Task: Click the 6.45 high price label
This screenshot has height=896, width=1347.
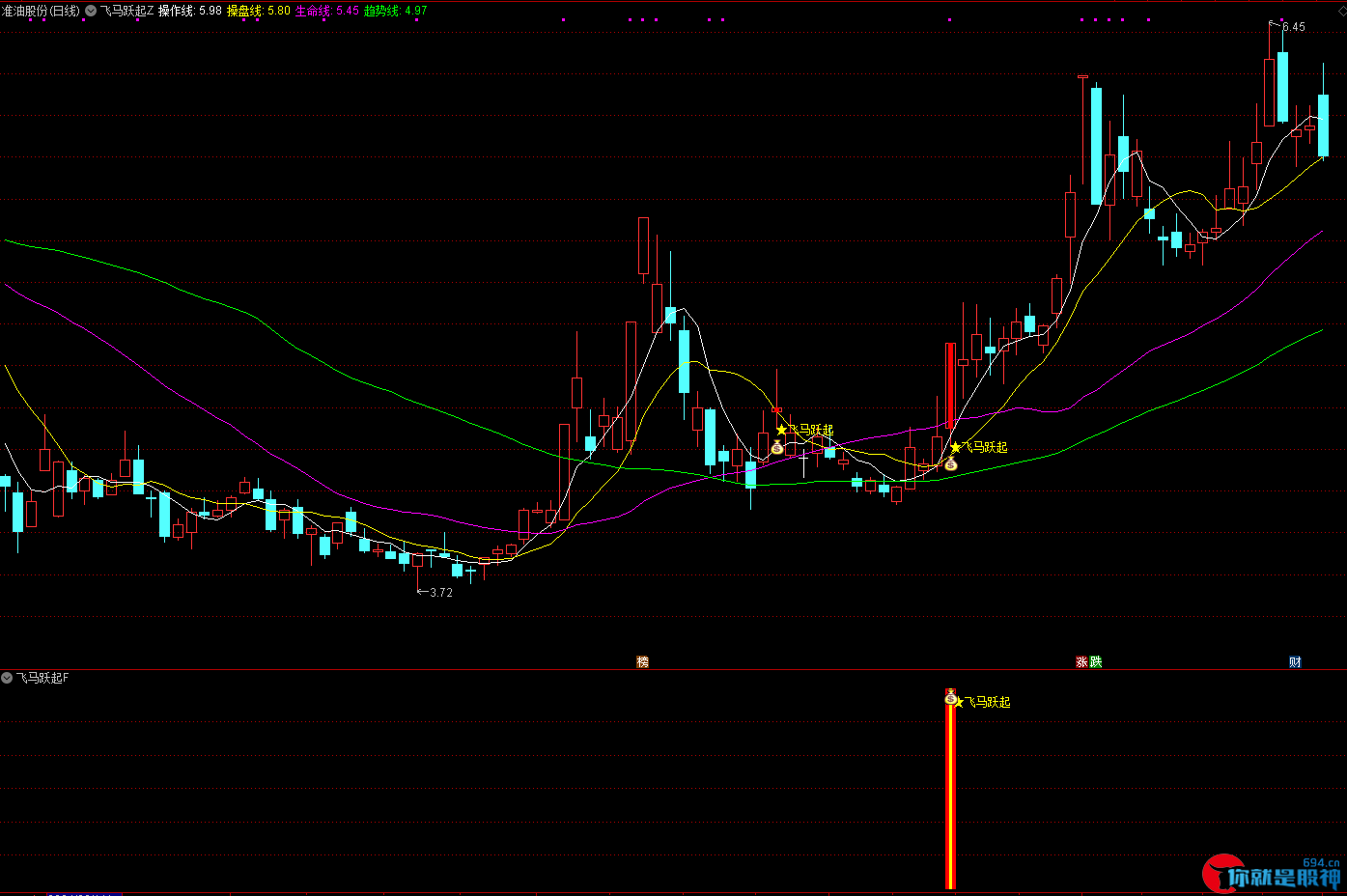Action: [x=1294, y=27]
